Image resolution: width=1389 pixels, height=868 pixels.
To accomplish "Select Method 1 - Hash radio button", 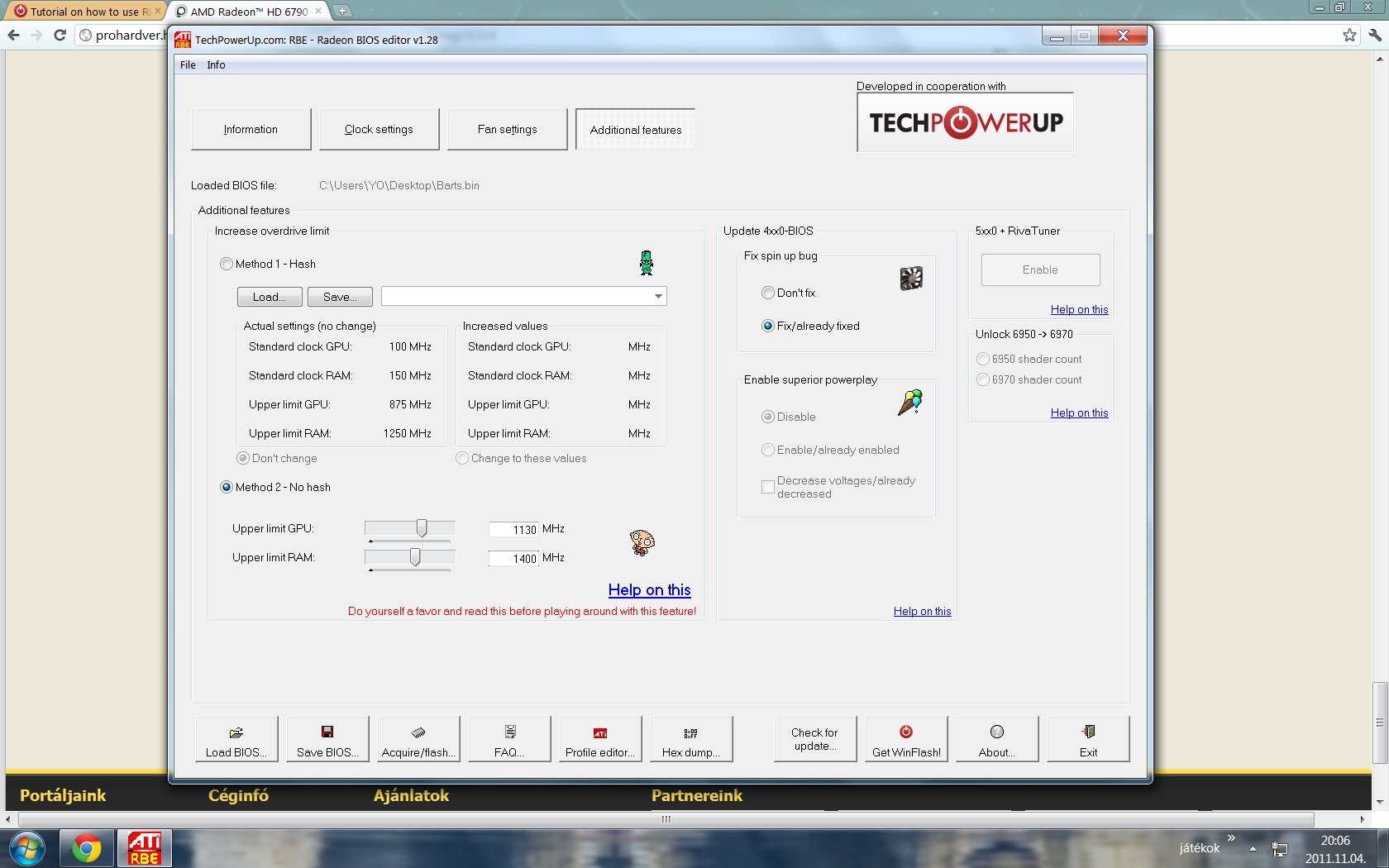I will 268,264.
